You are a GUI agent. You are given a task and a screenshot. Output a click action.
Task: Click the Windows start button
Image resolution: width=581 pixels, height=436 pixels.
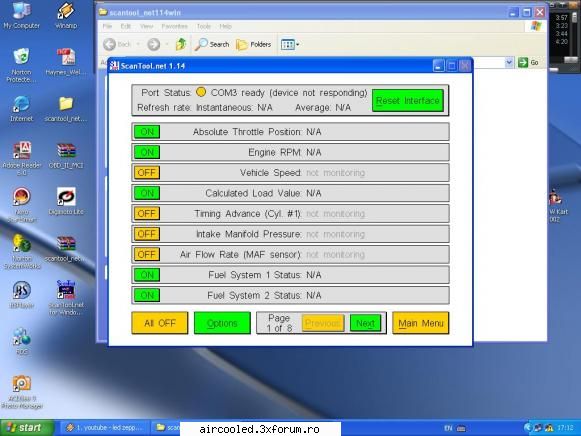point(26,427)
